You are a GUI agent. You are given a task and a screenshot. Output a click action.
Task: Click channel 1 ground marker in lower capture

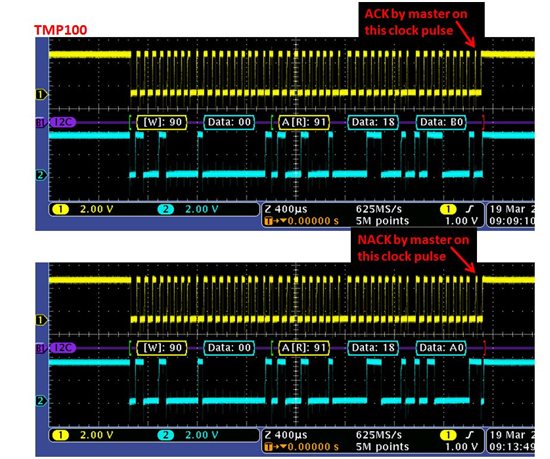coord(41,320)
